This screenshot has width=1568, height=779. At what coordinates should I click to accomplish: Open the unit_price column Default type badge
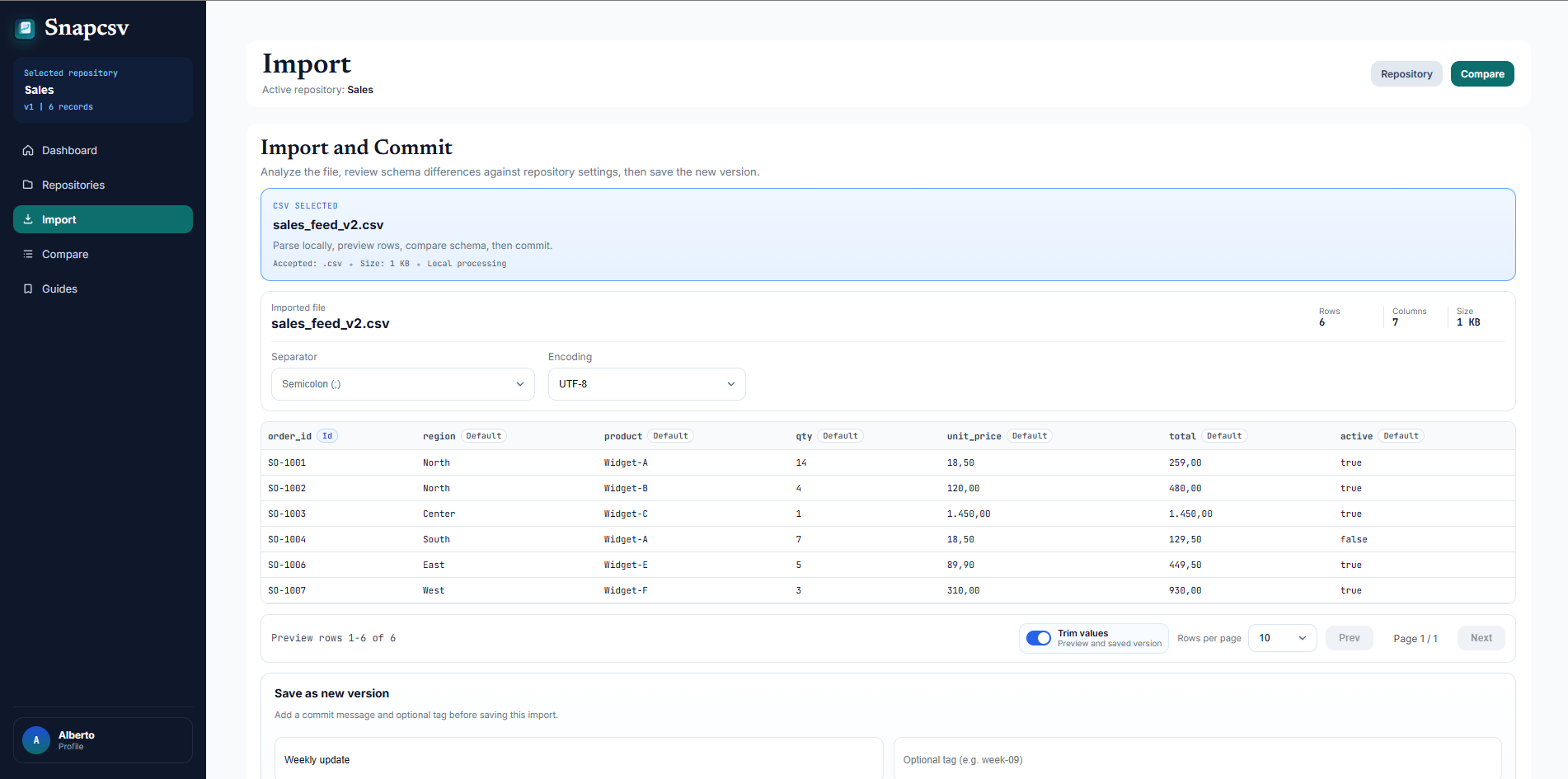click(x=1030, y=436)
